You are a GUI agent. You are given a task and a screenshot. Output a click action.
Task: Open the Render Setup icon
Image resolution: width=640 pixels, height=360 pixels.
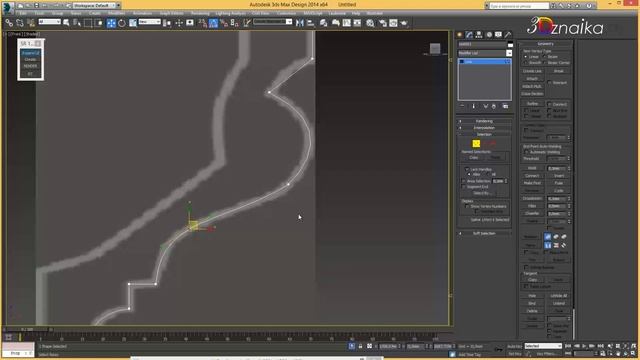point(382,23)
